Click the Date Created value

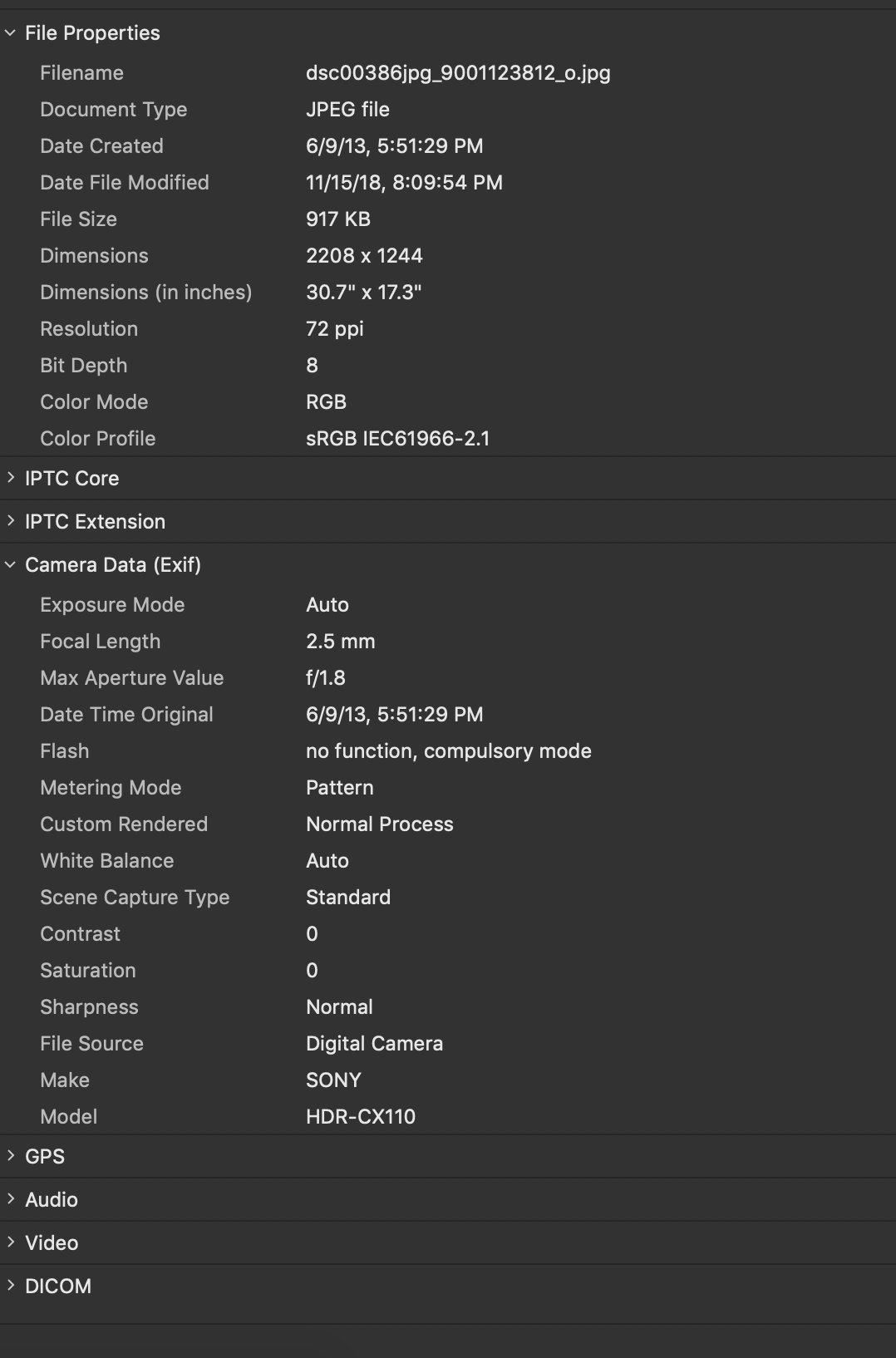[x=394, y=146]
